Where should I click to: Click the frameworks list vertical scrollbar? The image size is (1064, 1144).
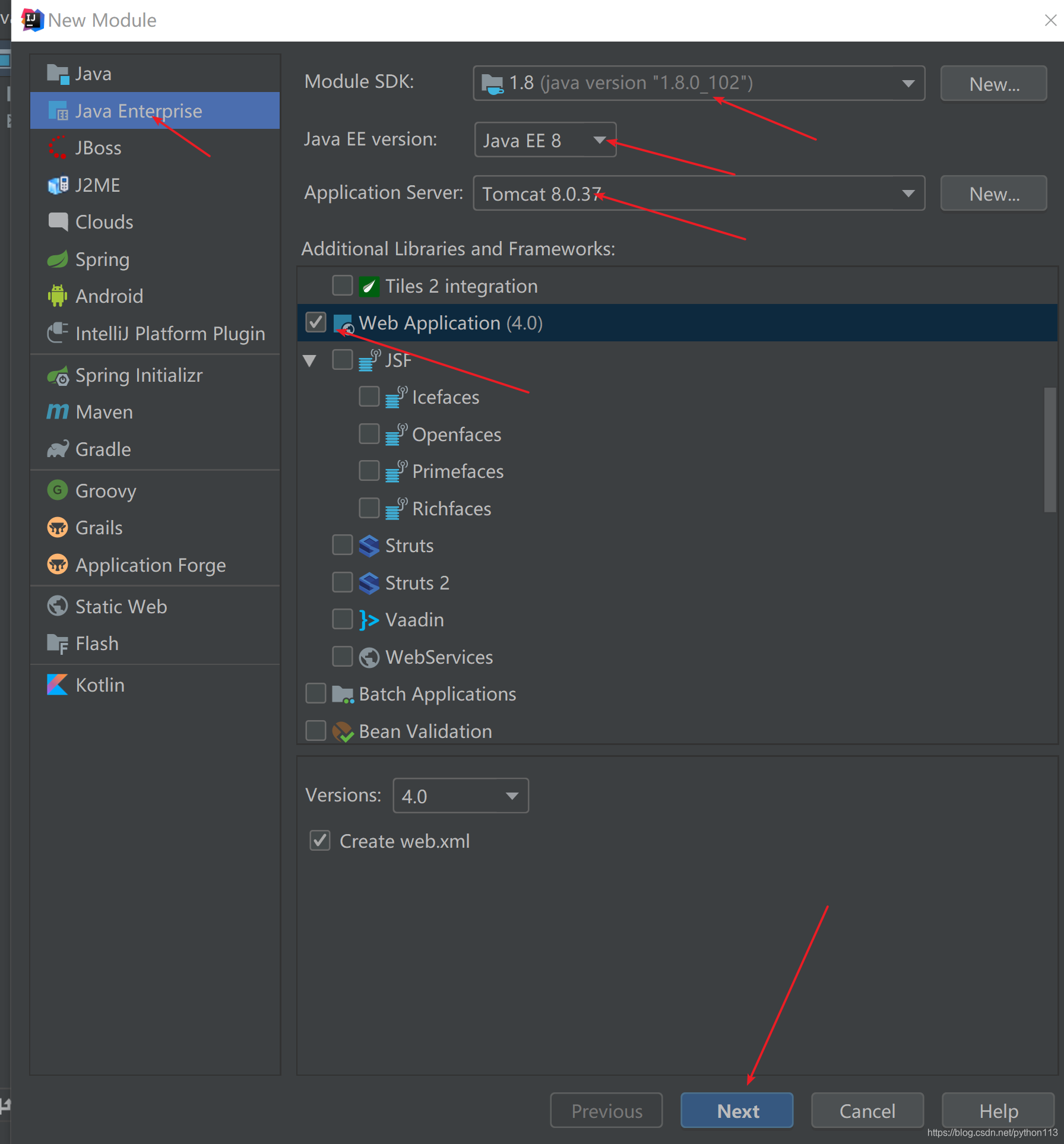(x=1050, y=449)
